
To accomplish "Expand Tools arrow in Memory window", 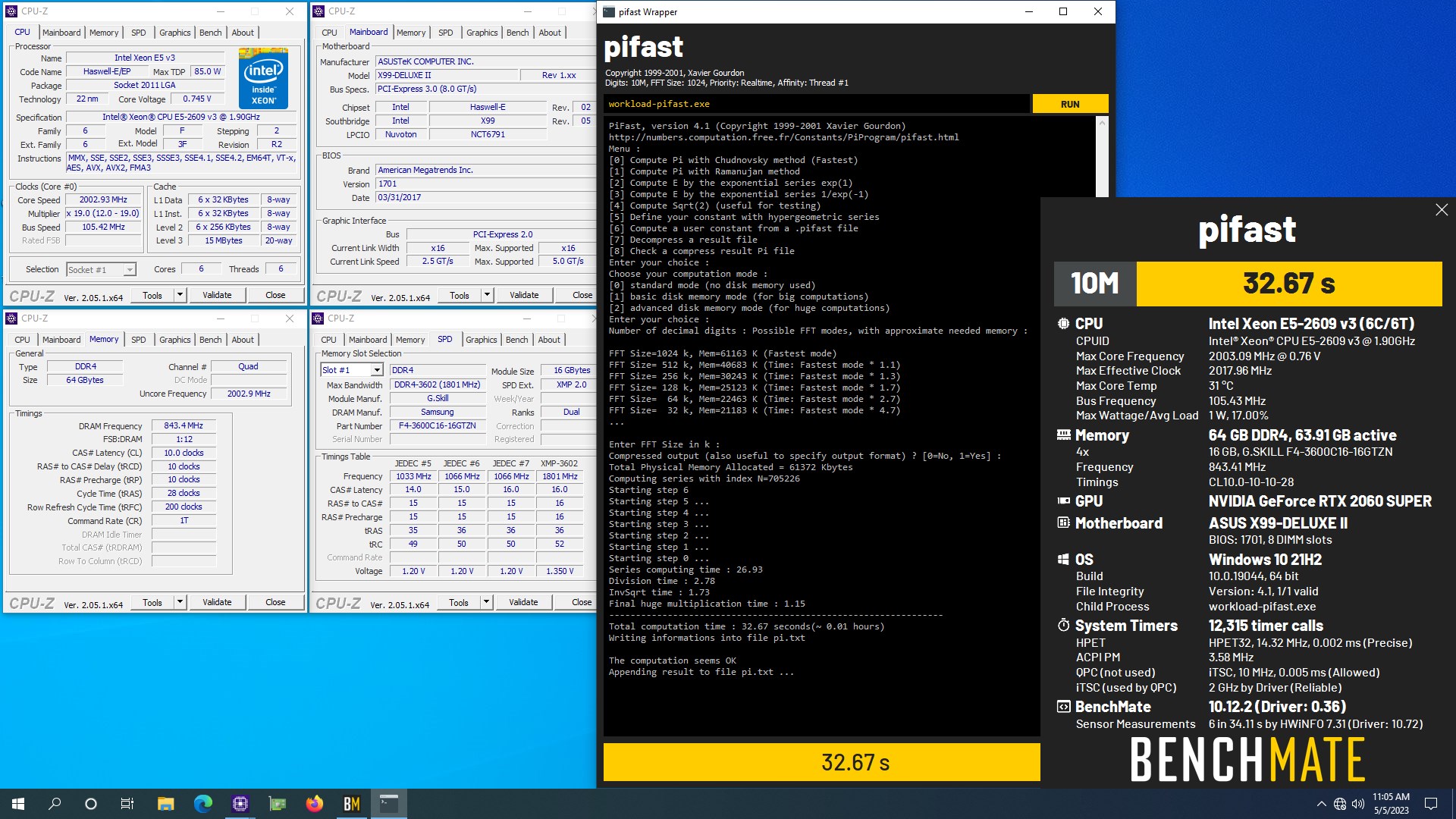I will pos(180,602).
